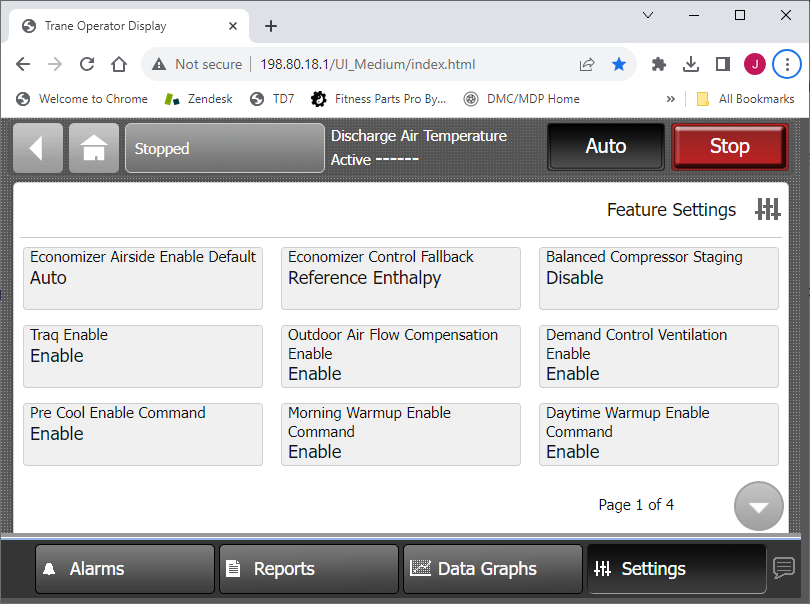This screenshot has height=604, width=810.
Task: Open the Chrome three-dot menu
Action: click(787, 65)
